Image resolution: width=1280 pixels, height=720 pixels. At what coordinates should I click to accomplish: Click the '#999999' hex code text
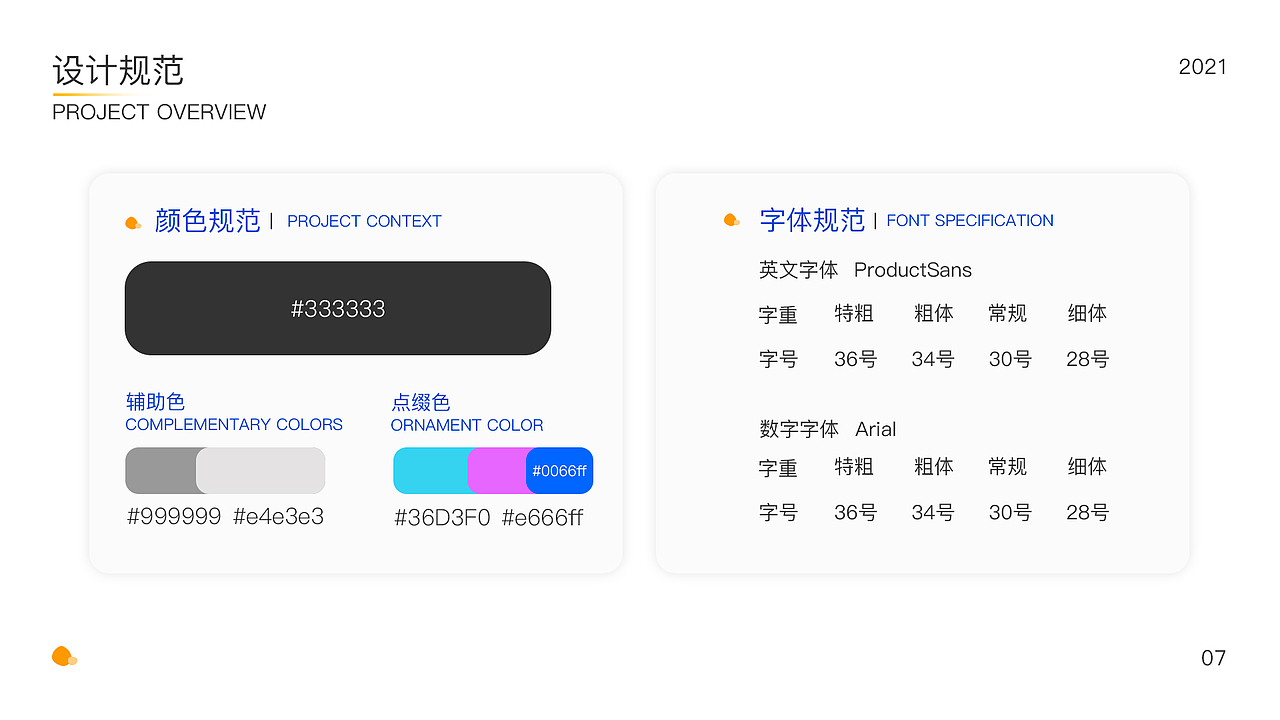point(174,517)
